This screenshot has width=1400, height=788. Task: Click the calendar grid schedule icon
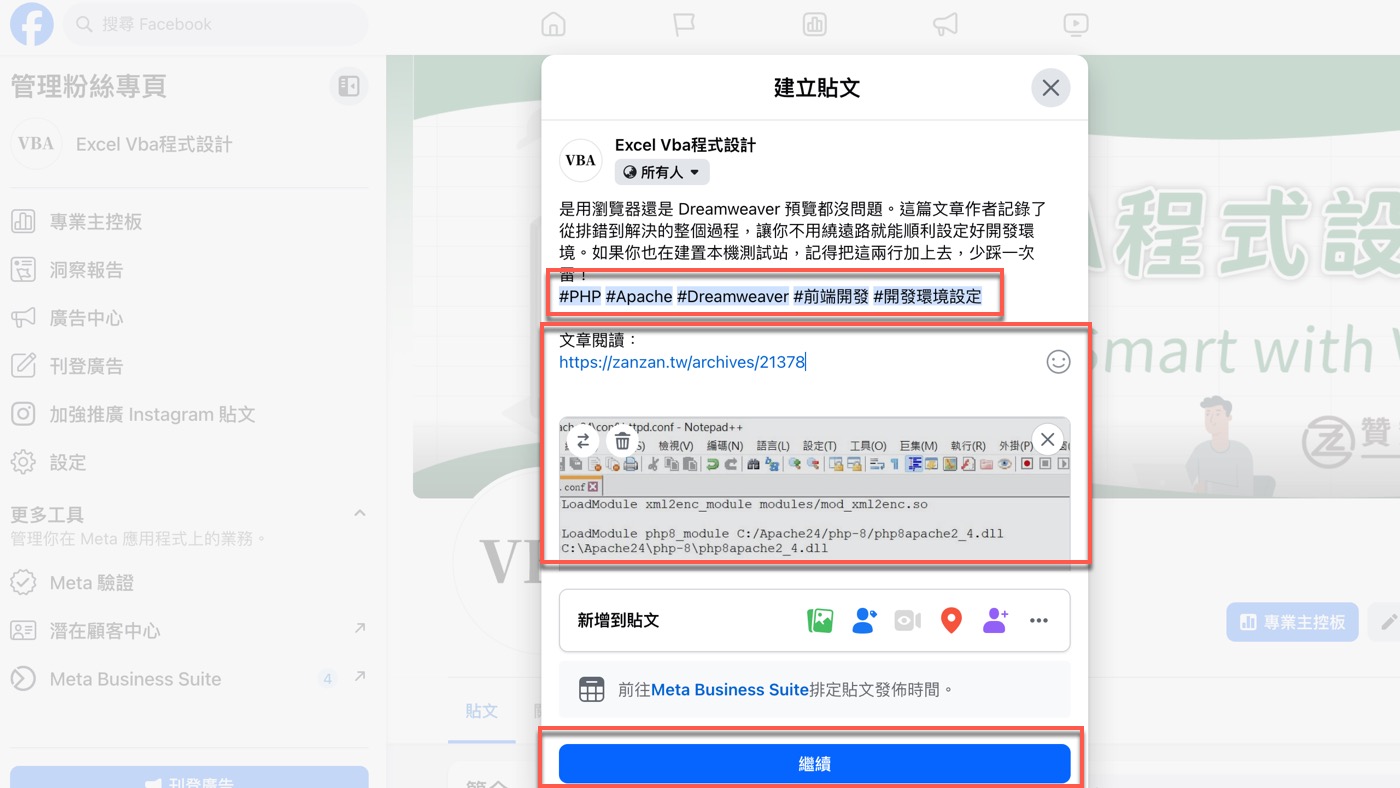click(592, 689)
